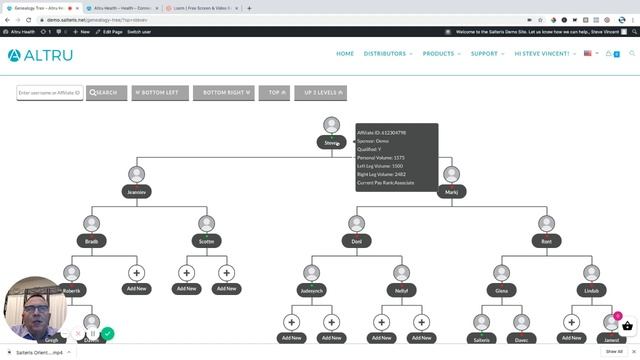Bookmark page with star icon

pyautogui.click(x=540, y=20)
